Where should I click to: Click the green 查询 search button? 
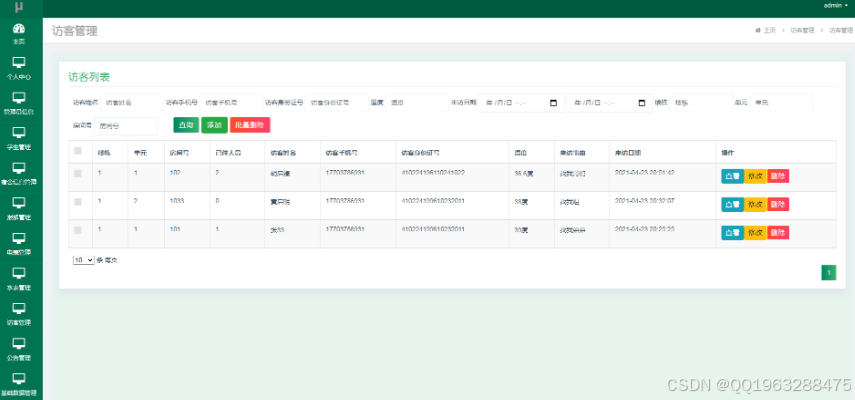(186, 125)
